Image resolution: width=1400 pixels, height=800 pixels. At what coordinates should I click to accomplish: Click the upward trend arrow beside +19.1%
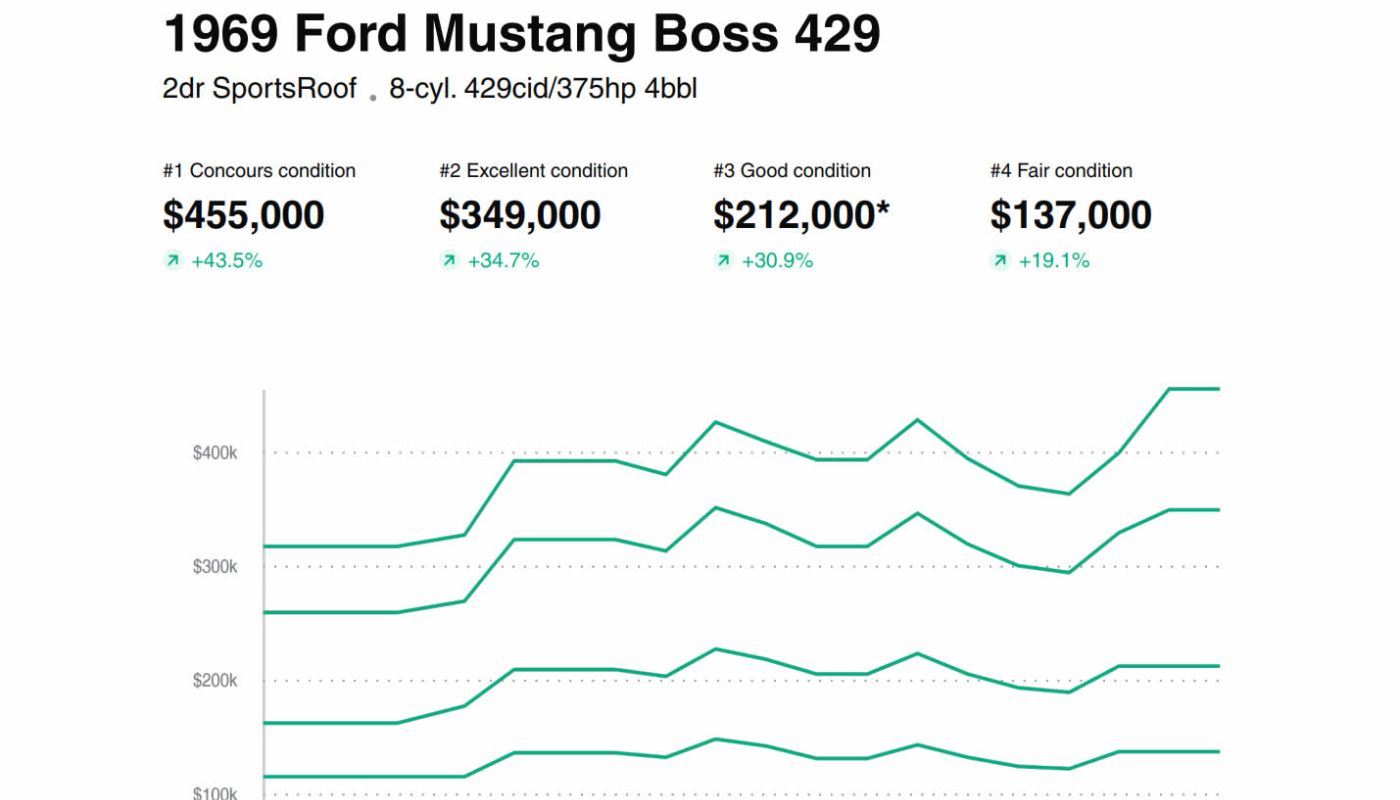click(1000, 261)
